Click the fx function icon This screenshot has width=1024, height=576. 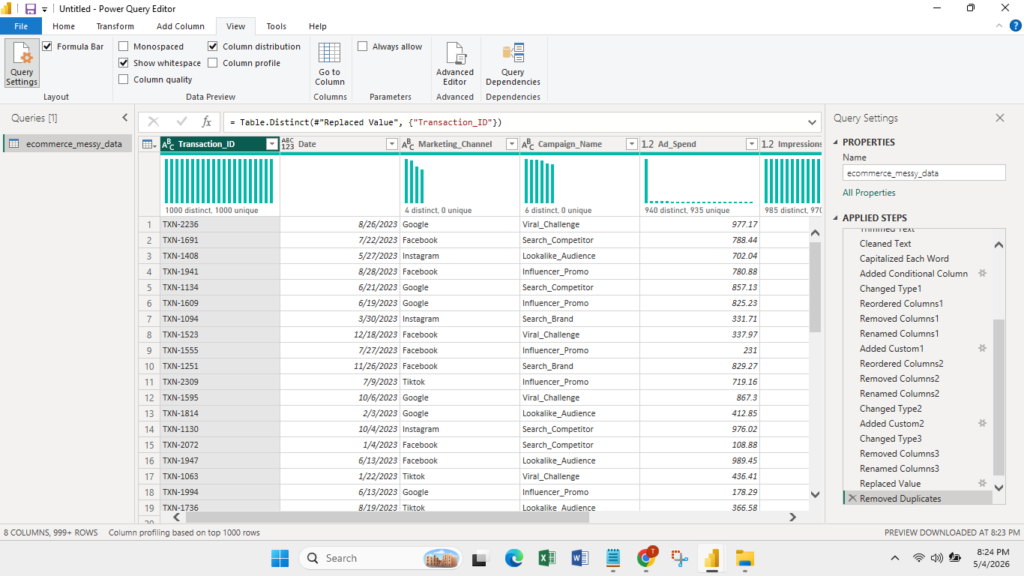(x=206, y=121)
